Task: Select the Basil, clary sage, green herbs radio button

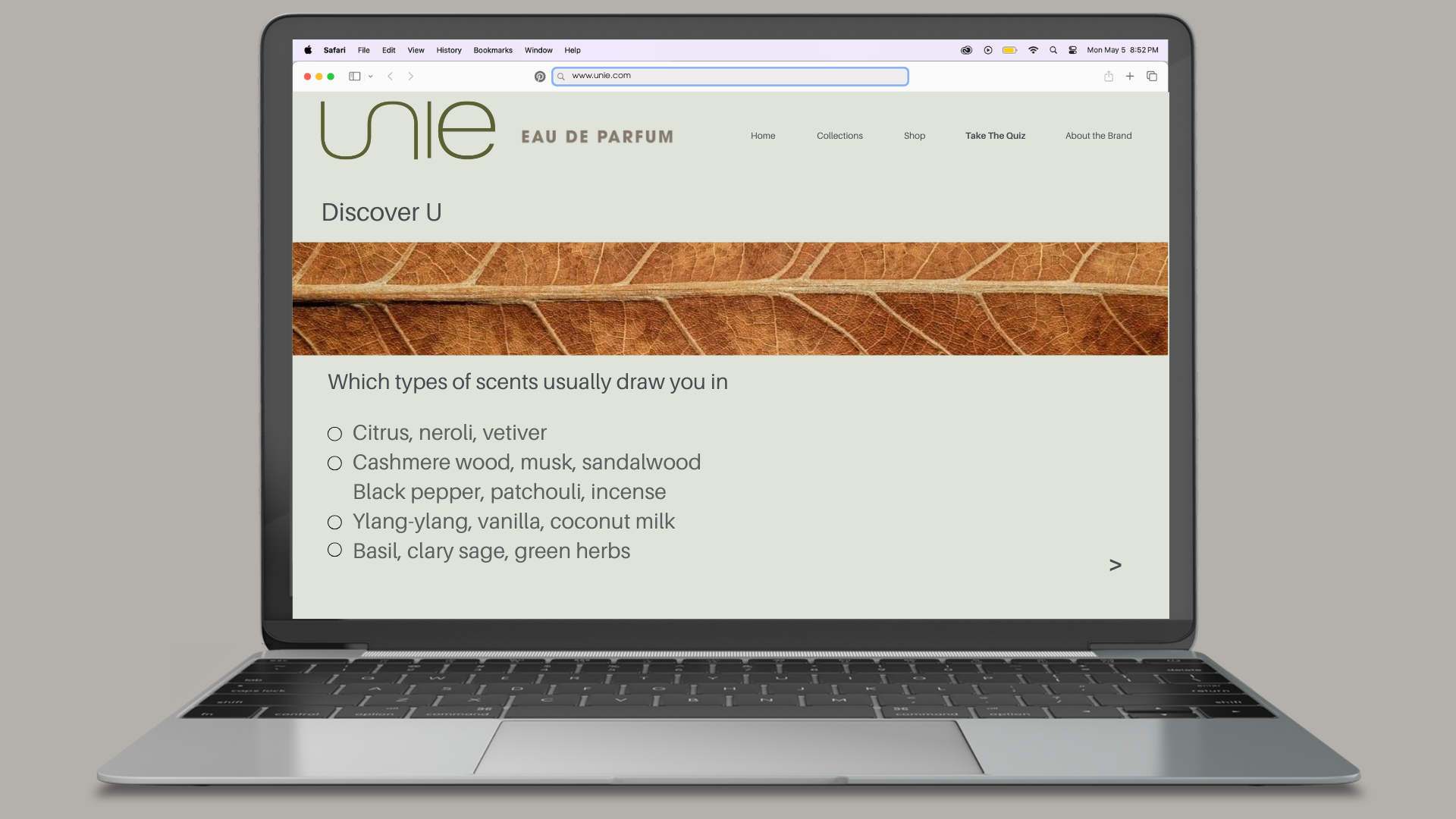Action: pyautogui.click(x=334, y=550)
